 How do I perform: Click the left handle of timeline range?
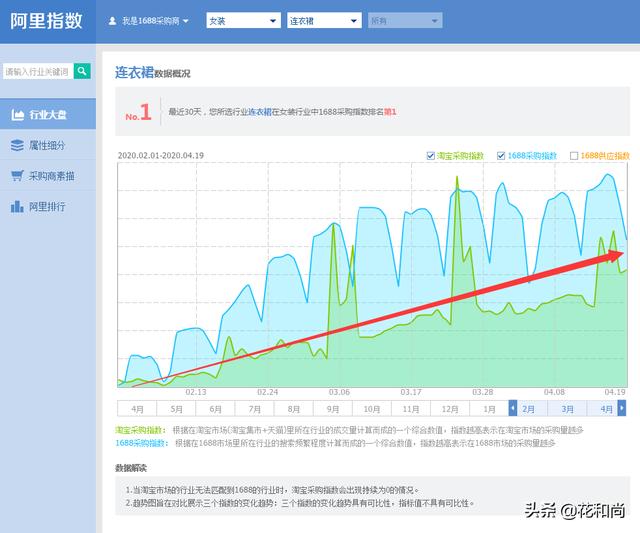(x=513, y=408)
